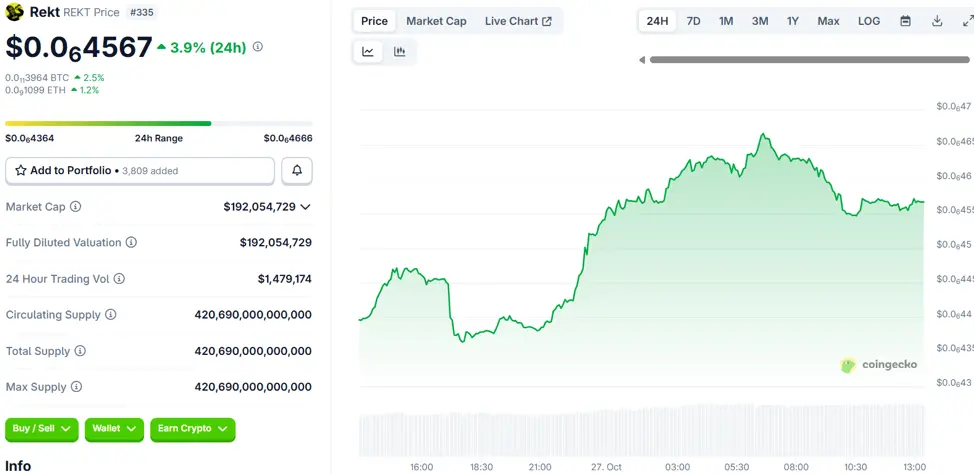Toggle the LOG scale option

point(869,21)
